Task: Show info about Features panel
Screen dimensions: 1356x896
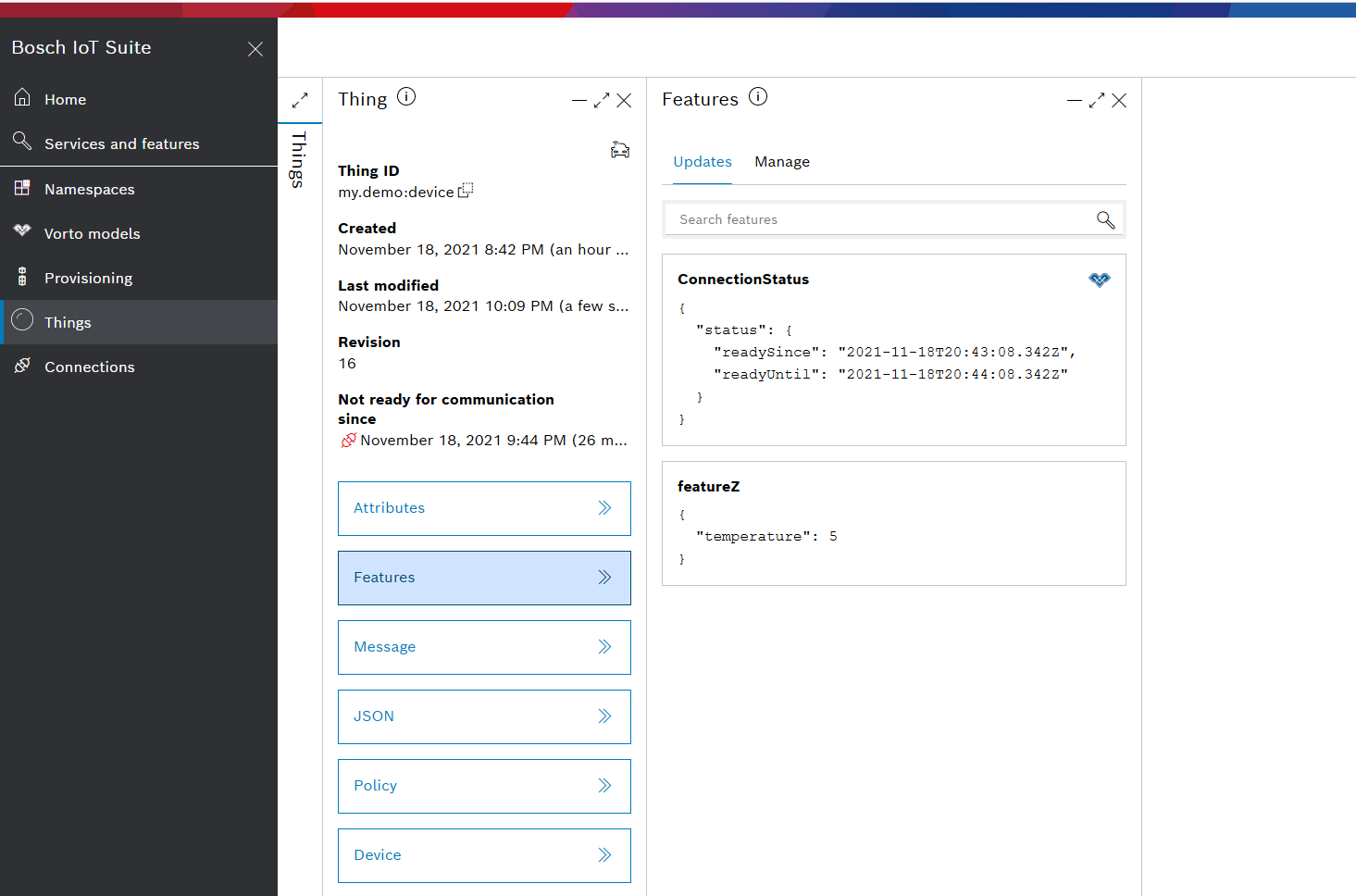Action: point(758,96)
